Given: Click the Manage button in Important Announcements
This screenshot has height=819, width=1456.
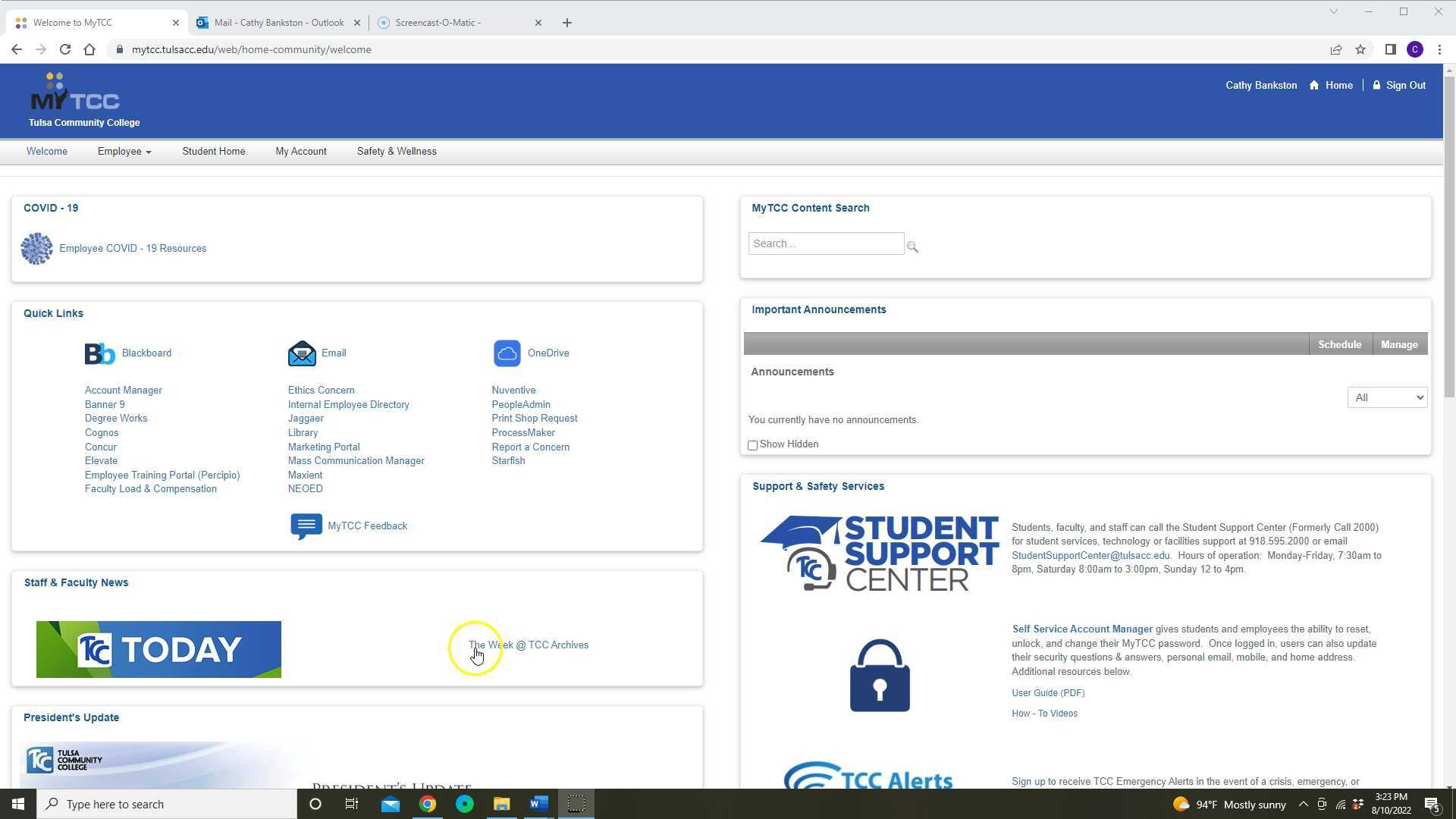Looking at the screenshot, I should click(1399, 344).
